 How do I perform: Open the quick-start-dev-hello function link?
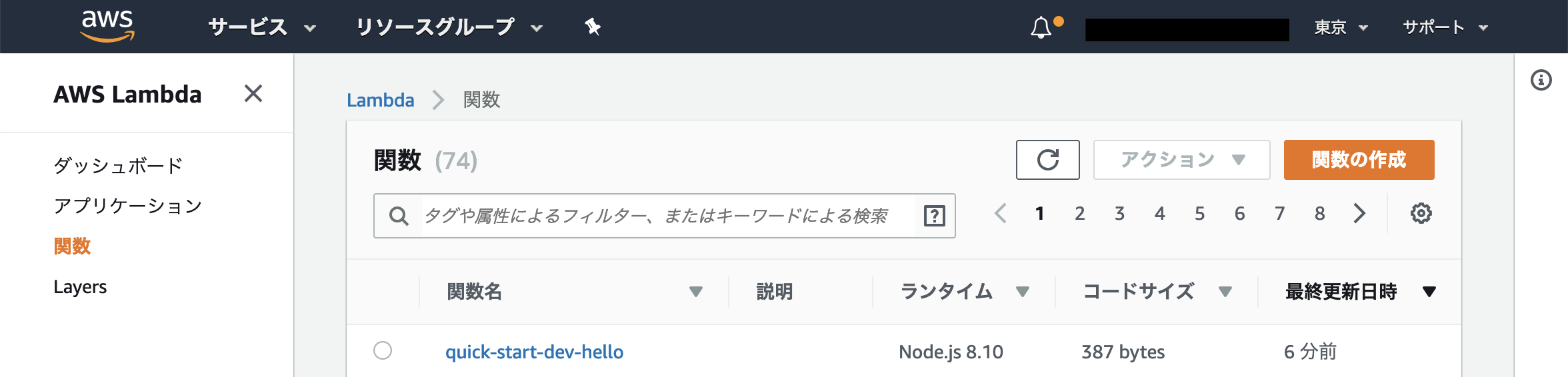click(534, 352)
